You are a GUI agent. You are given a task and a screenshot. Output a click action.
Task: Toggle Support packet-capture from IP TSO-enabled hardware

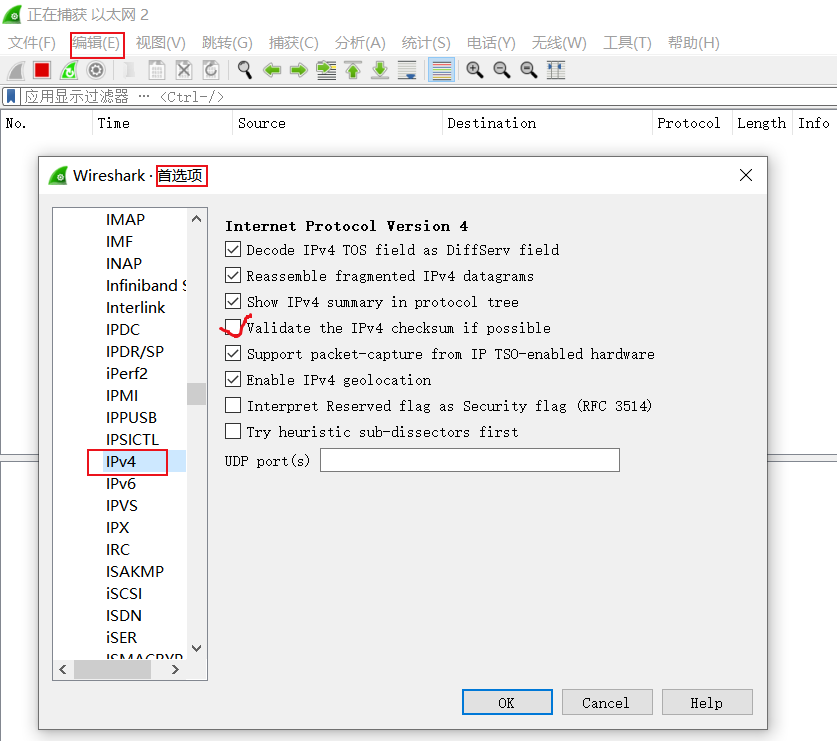point(233,353)
